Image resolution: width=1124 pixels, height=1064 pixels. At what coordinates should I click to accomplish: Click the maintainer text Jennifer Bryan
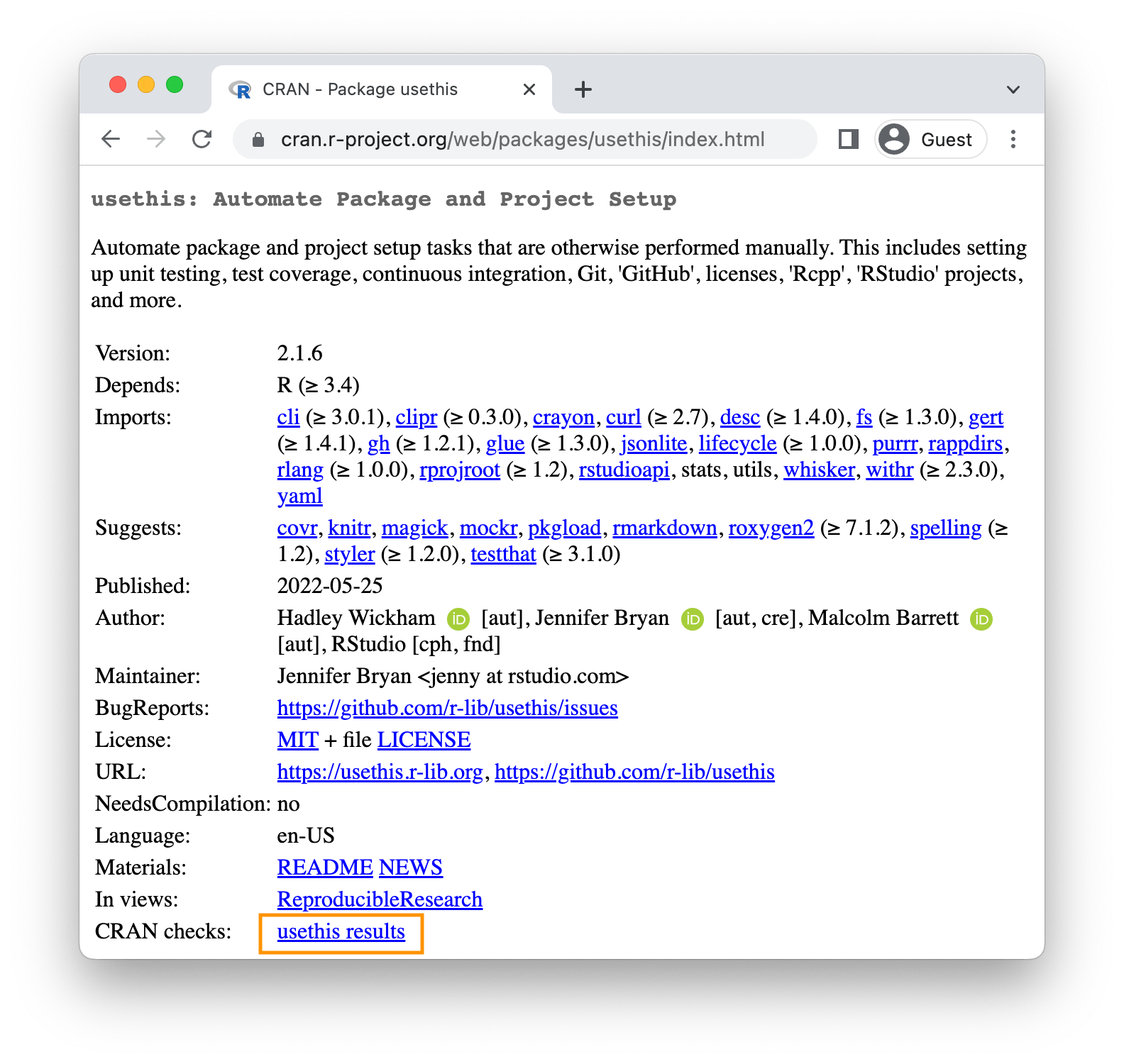[344, 676]
